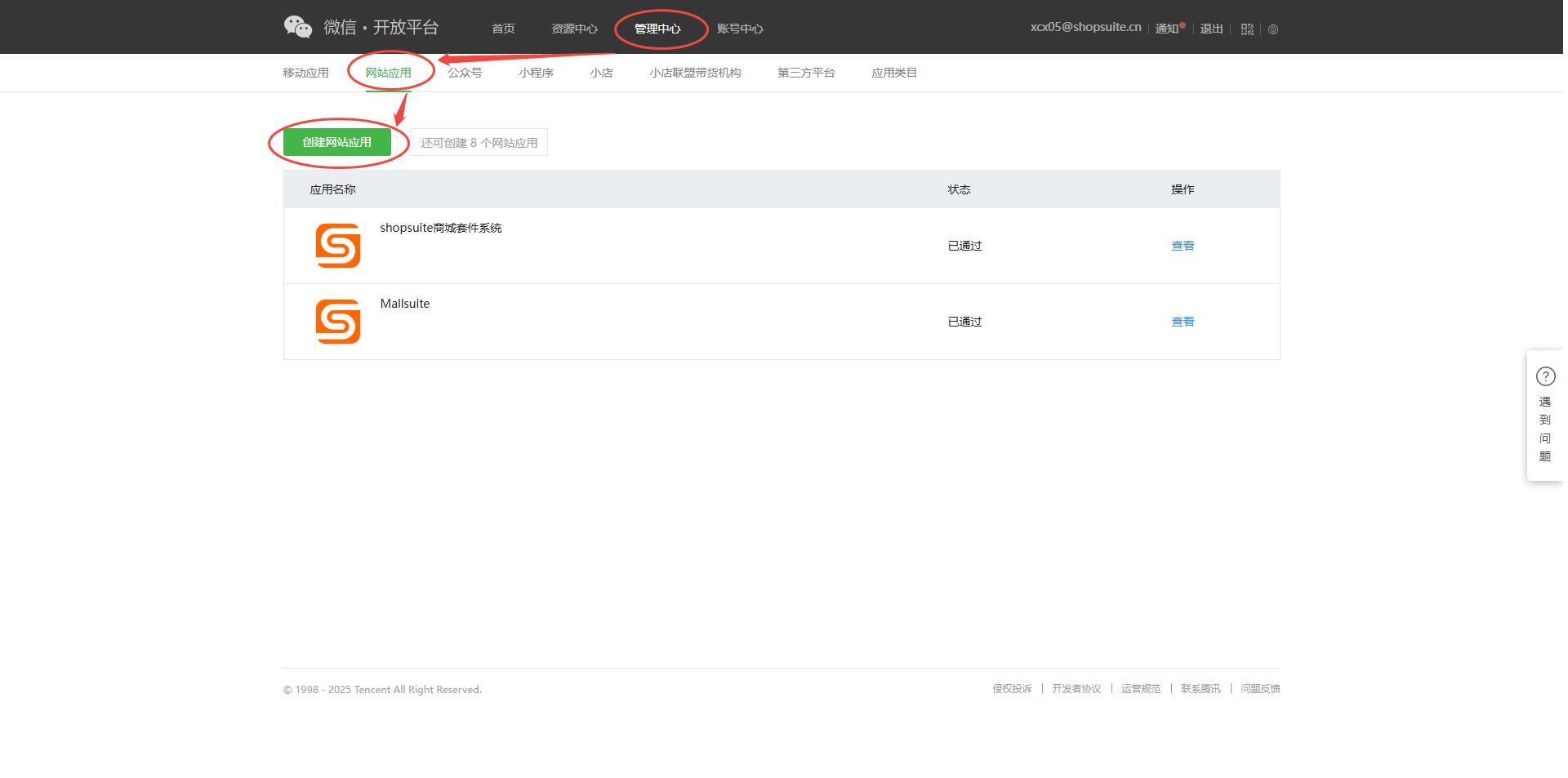Screen dimensions: 1568x778
Task: Switch to the 公众号 tab
Action: [x=465, y=73]
